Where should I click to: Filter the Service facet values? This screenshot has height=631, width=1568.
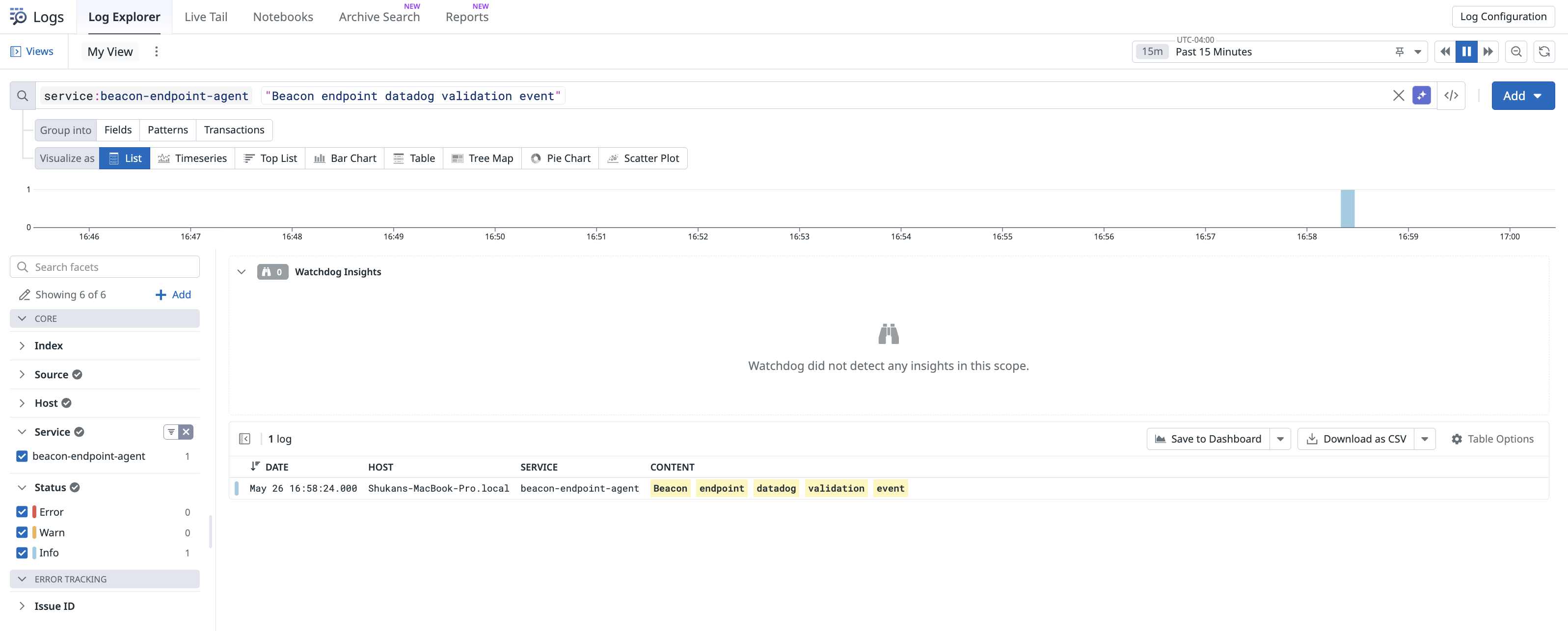[171, 432]
